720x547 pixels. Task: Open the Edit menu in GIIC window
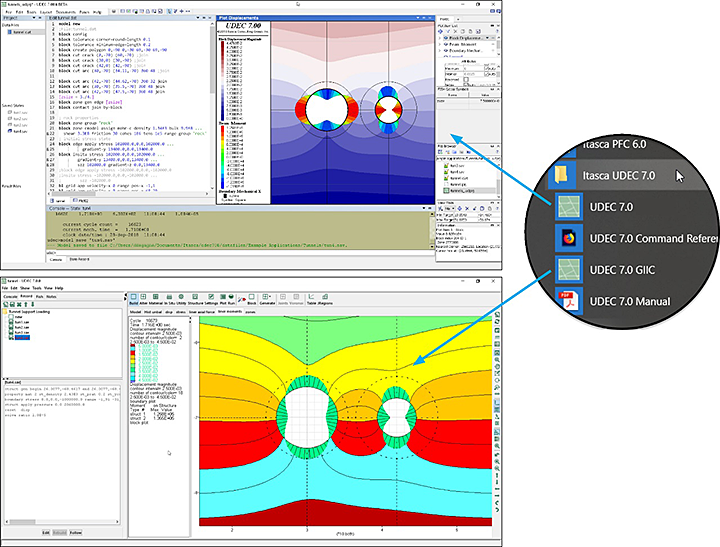(14, 288)
